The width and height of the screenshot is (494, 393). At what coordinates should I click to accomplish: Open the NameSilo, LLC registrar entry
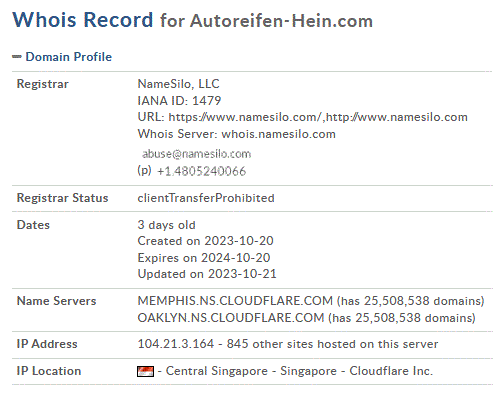coord(178,84)
